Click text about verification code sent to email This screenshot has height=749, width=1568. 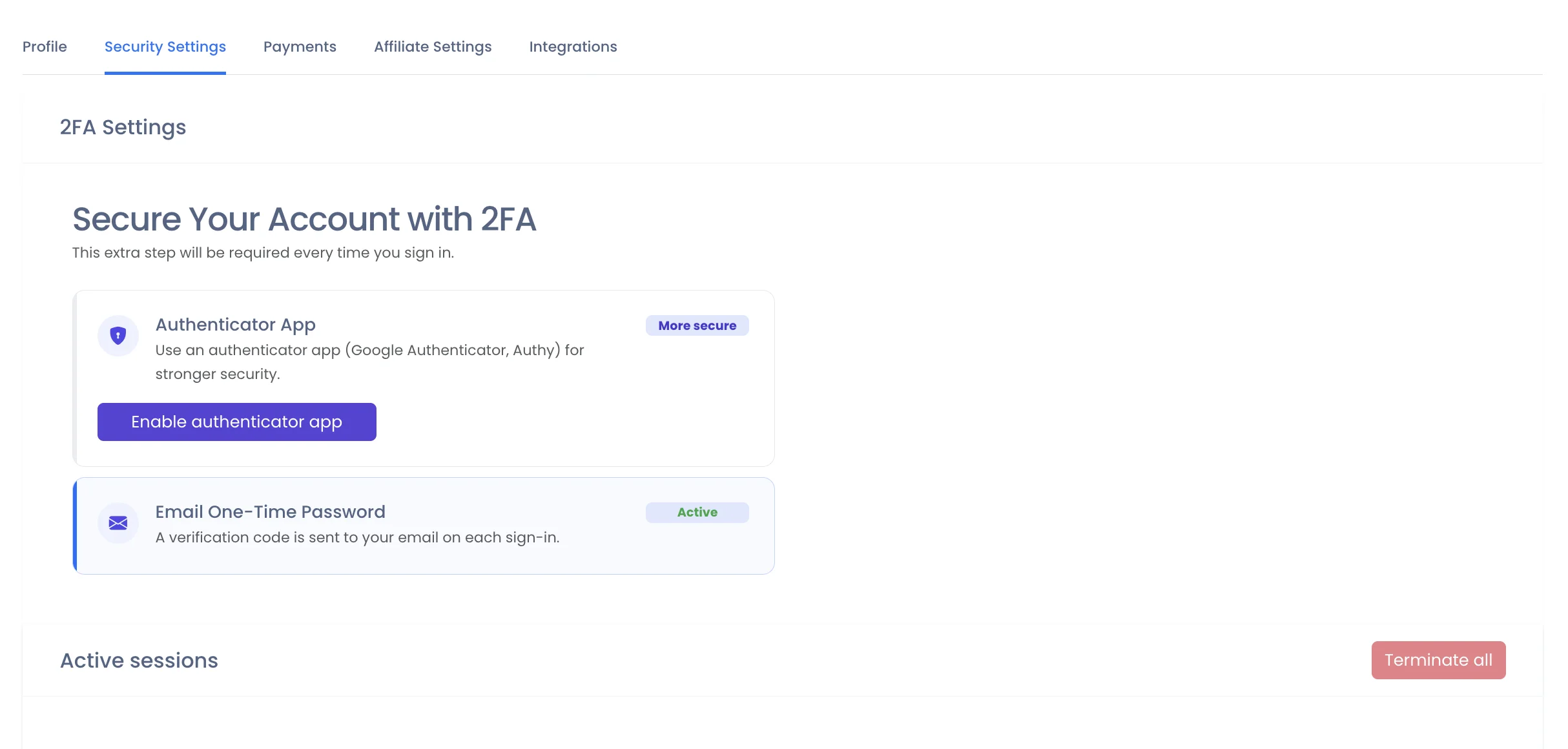point(358,537)
